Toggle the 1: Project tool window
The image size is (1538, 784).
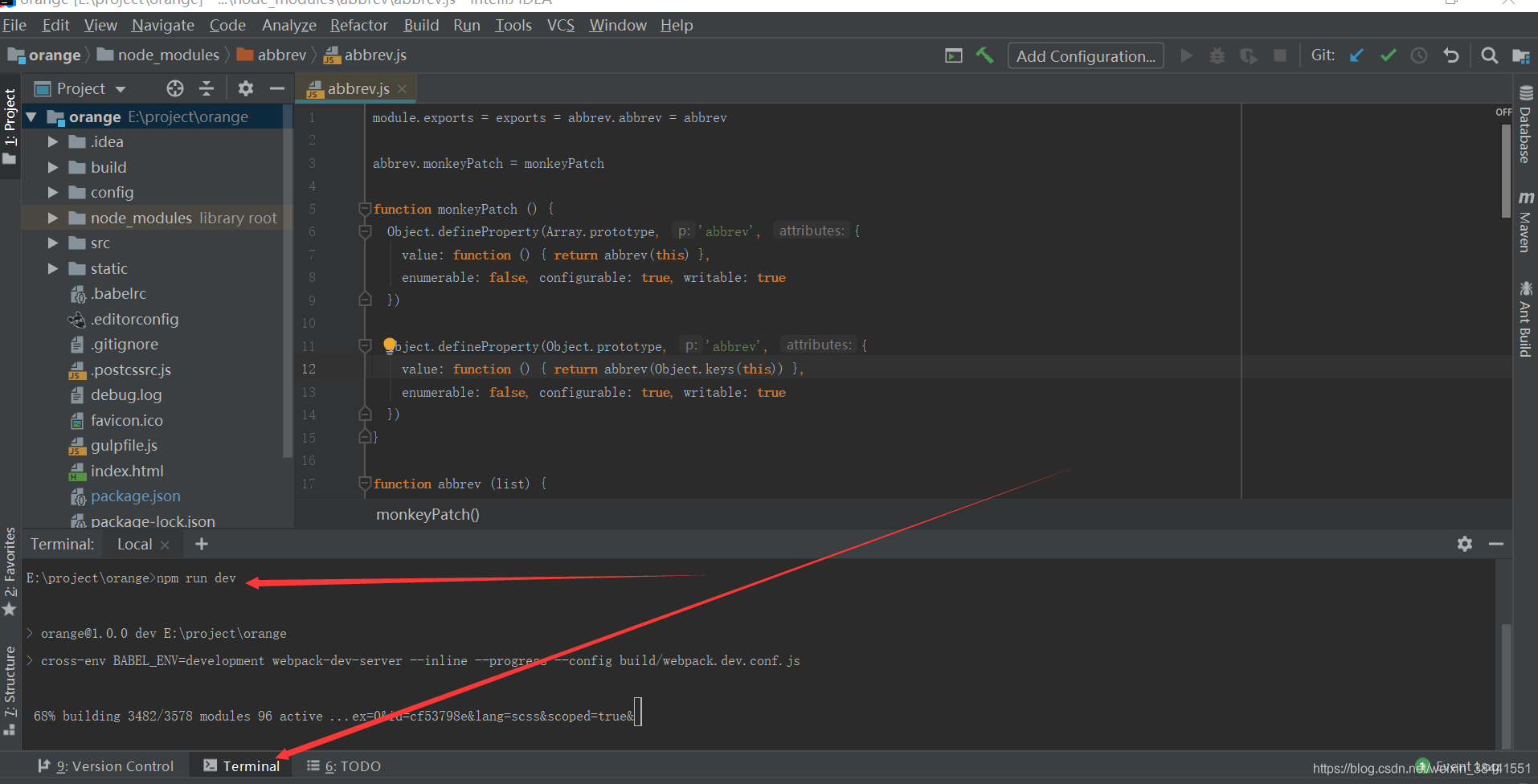coord(10,126)
